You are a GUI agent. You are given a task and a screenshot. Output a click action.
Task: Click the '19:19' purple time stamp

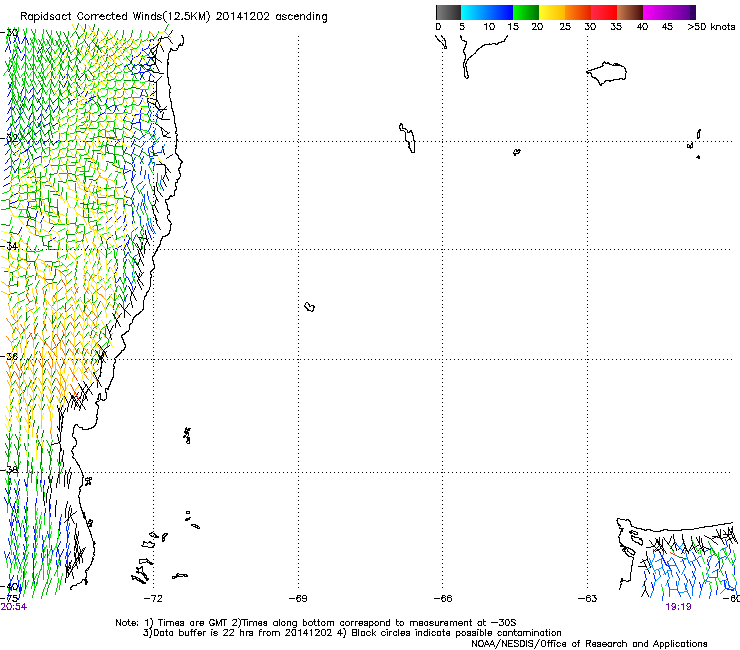coord(679,607)
